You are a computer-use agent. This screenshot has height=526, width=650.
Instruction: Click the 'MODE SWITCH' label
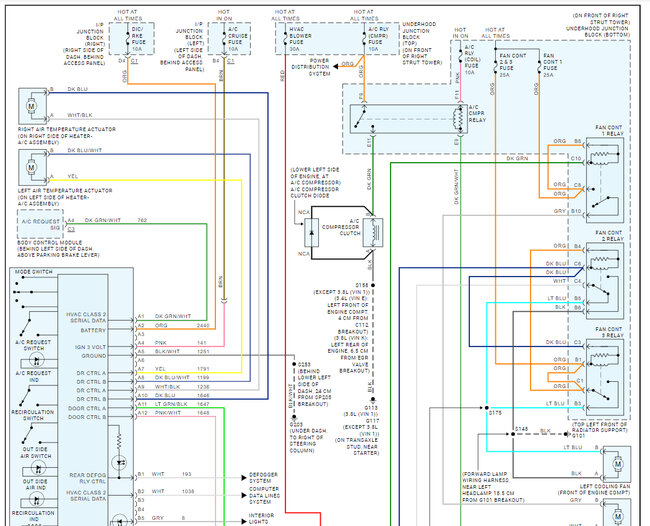(x=34, y=272)
